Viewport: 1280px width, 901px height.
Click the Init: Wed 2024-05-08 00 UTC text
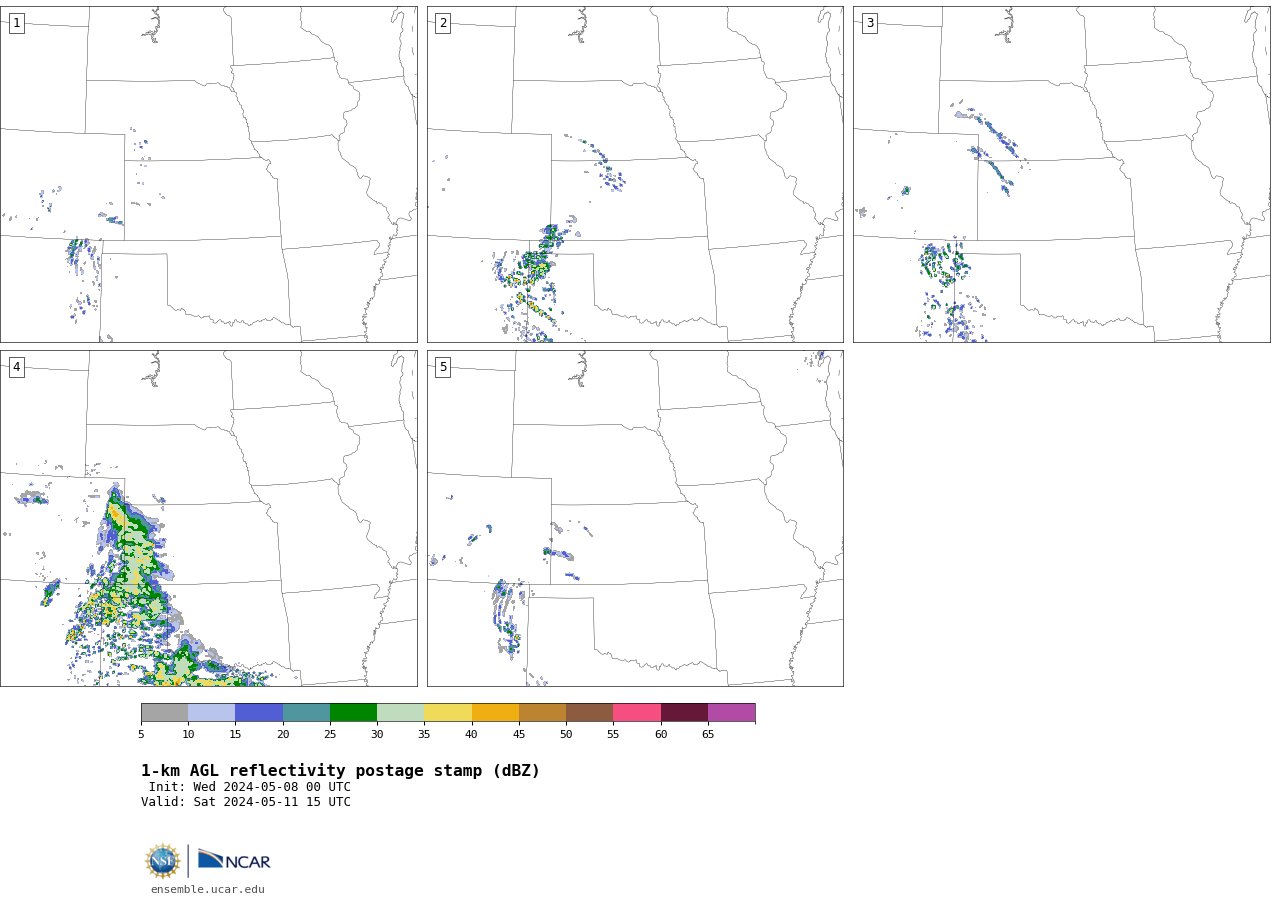pyautogui.click(x=250, y=787)
